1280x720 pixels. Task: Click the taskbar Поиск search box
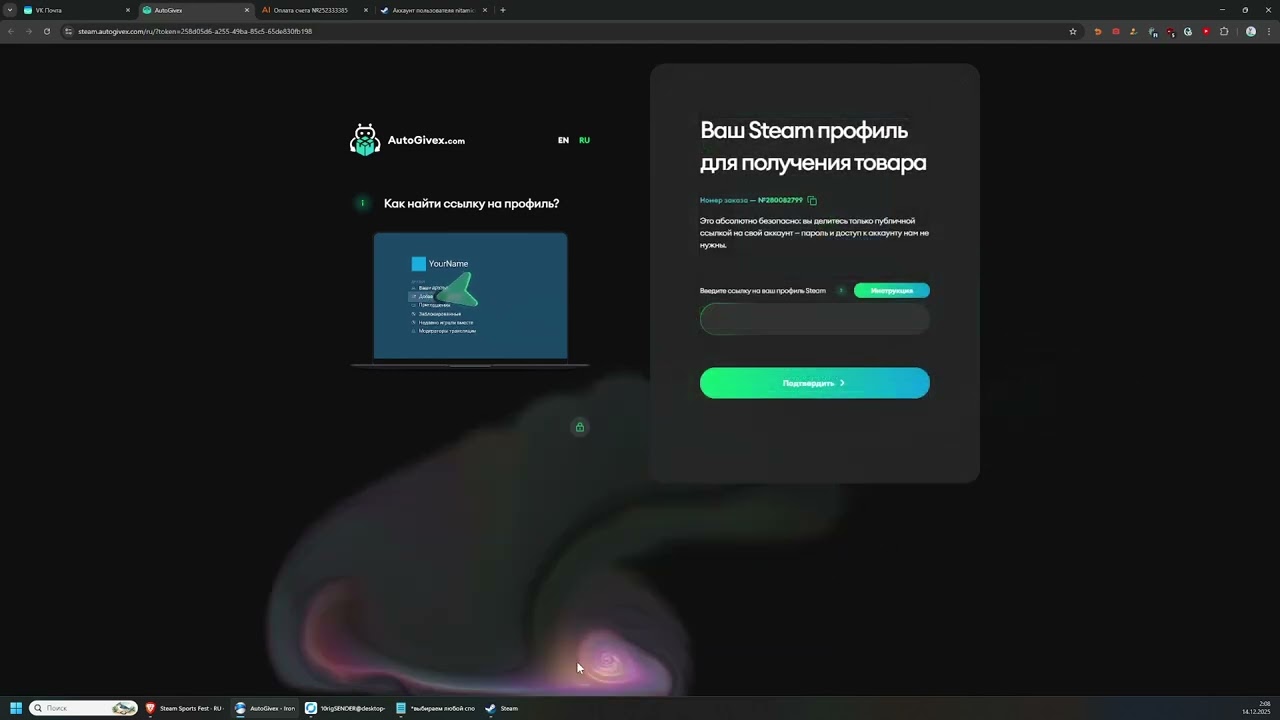(84, 708)
